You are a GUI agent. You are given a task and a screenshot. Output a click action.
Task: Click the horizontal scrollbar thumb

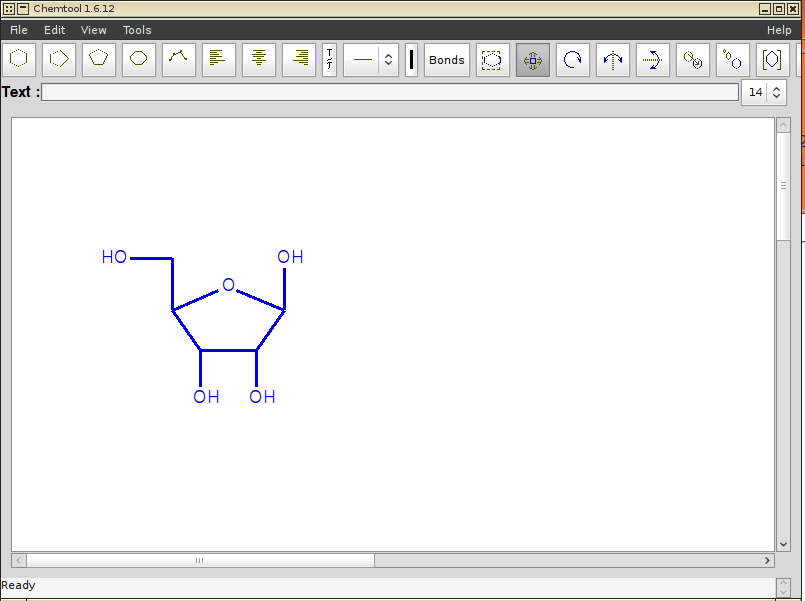click(200, 560)
